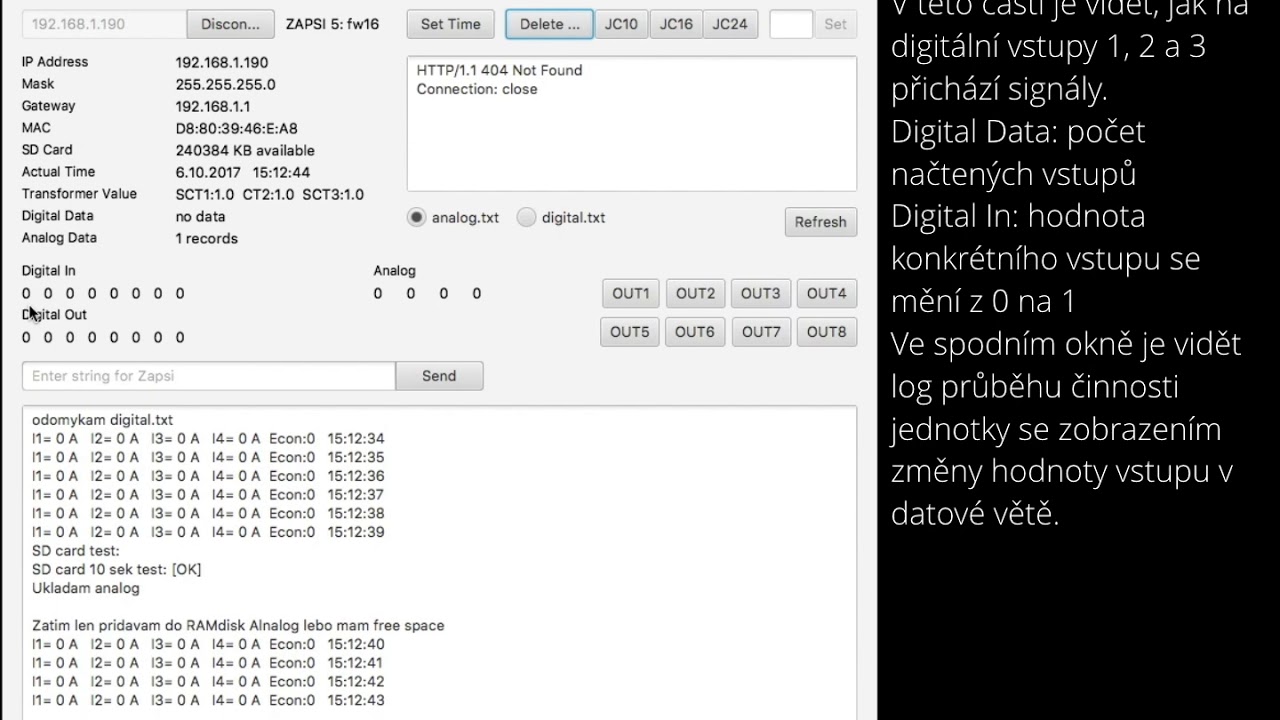Click the greyed Set button
This screenshot has height=720, width=1280.
click(x=835, y=24)
